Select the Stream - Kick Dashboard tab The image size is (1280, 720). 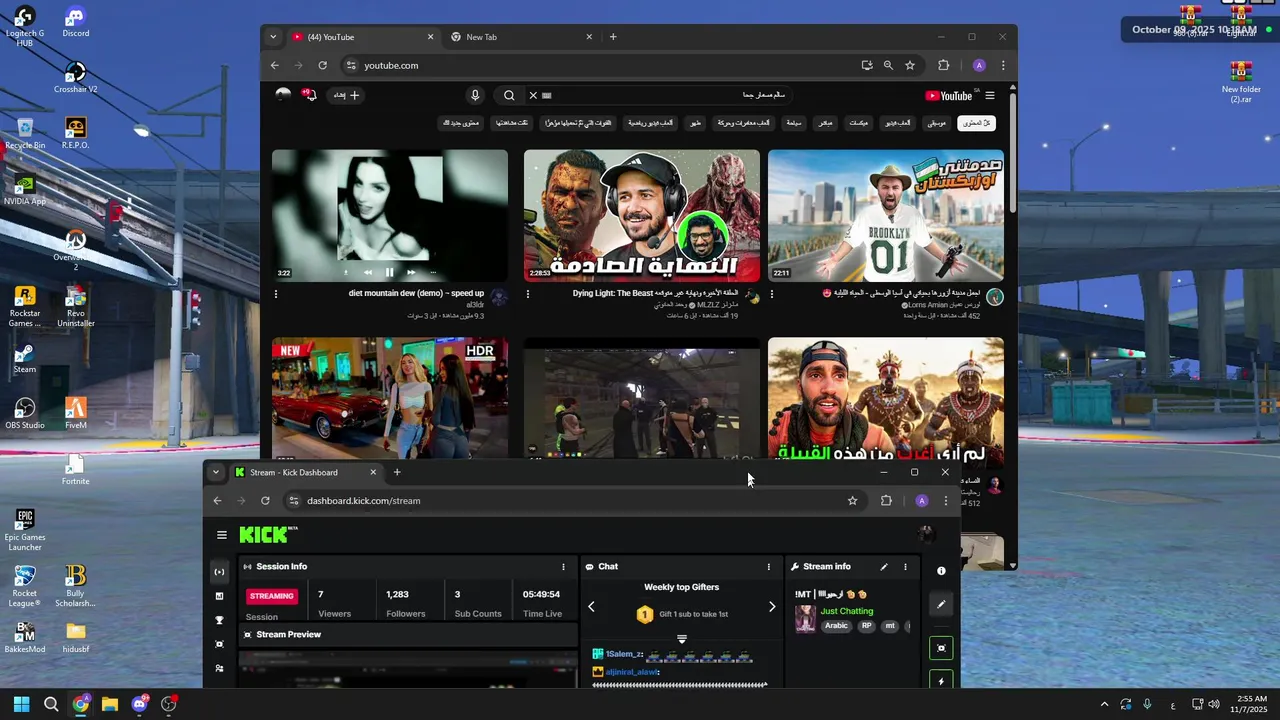pos(306,472)
